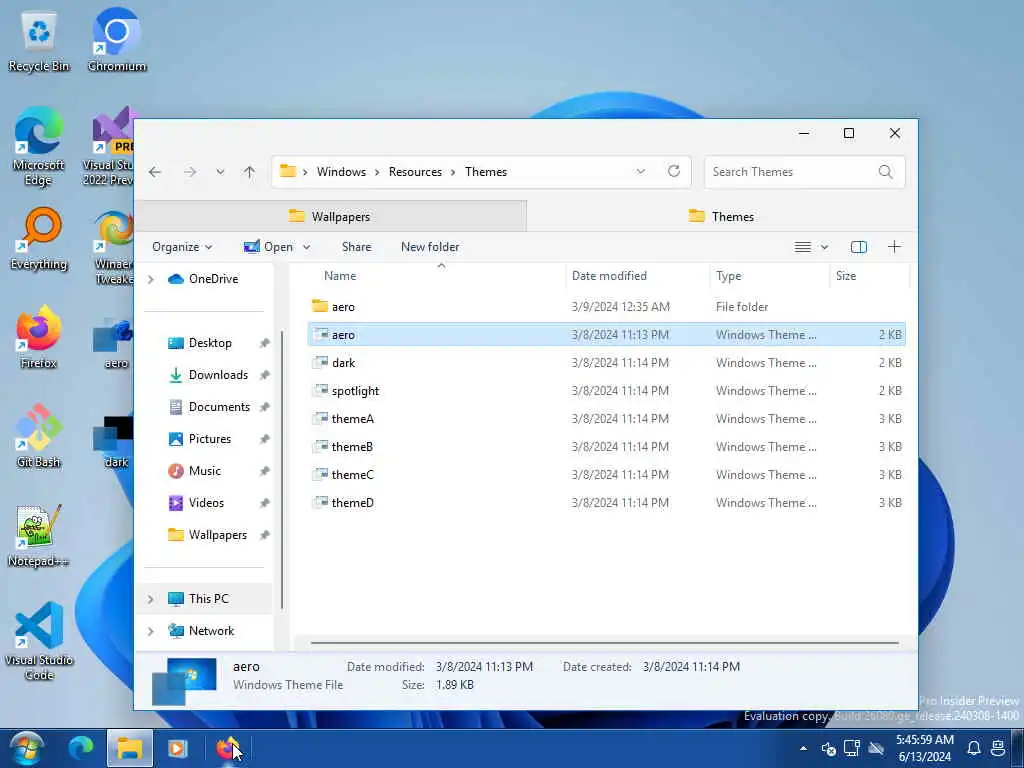The width and height of the screenshot is (1024, 768).
Task: Open the notifications bell icon
Action: (973, 748)
